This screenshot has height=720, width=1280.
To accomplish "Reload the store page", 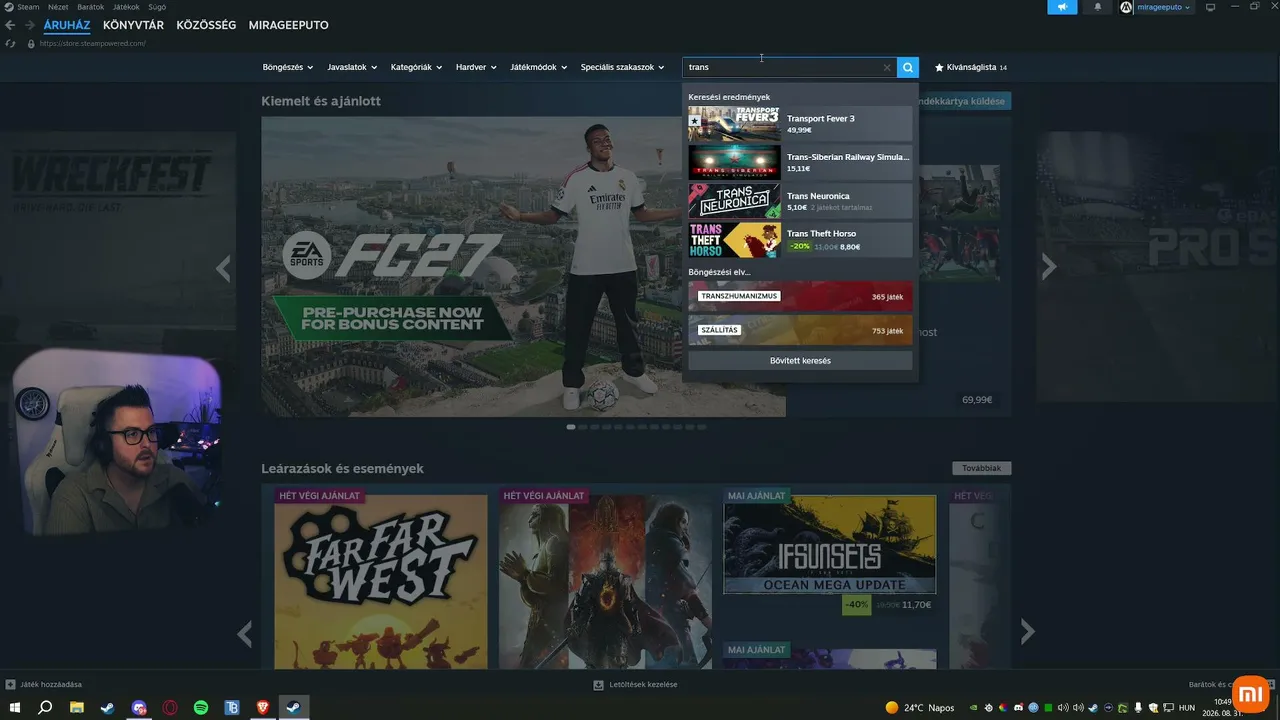I will pos(10,43).
